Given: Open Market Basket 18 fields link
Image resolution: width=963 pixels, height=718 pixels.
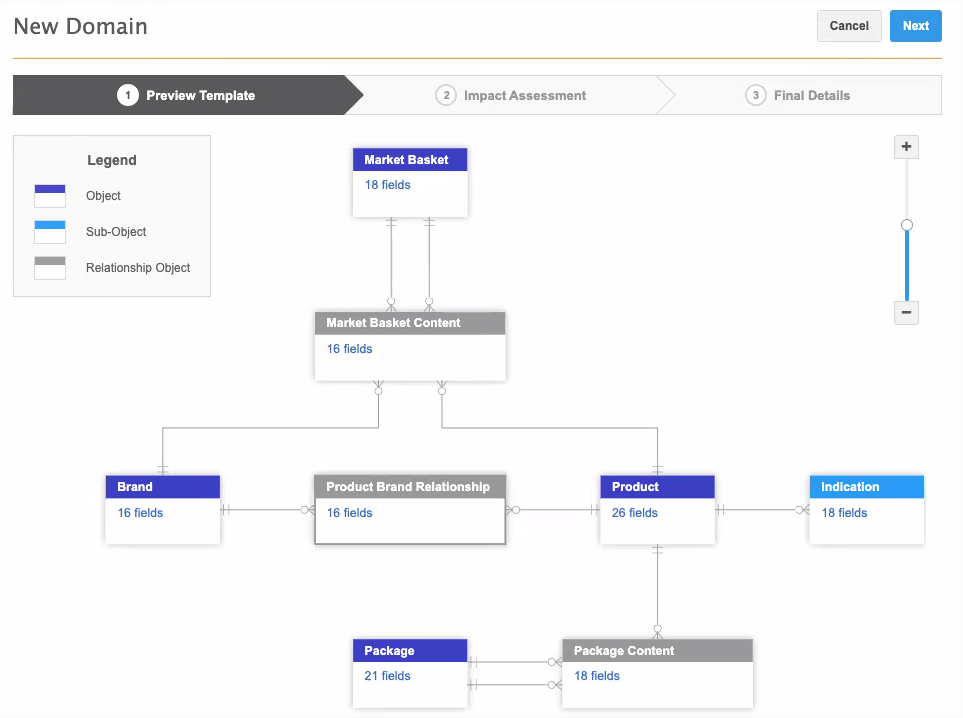Looking at the screenshot, I should (387, 185).
